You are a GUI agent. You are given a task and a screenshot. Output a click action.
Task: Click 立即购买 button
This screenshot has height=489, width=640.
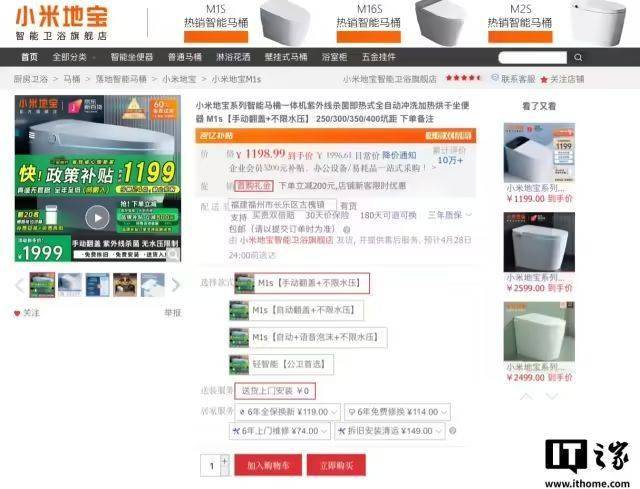(336, 465)
